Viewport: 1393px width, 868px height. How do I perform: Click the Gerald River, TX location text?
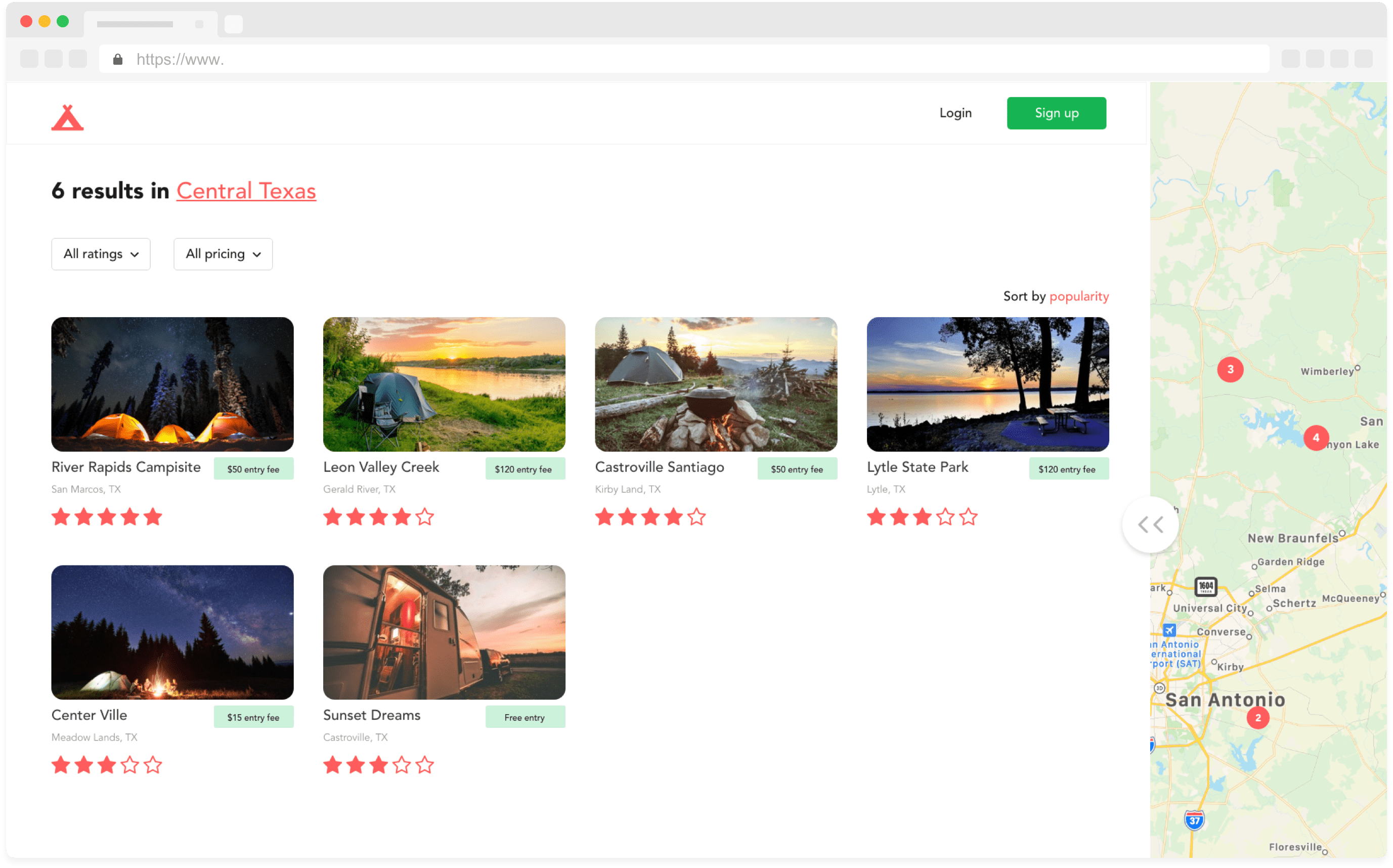tap(359, 489)
